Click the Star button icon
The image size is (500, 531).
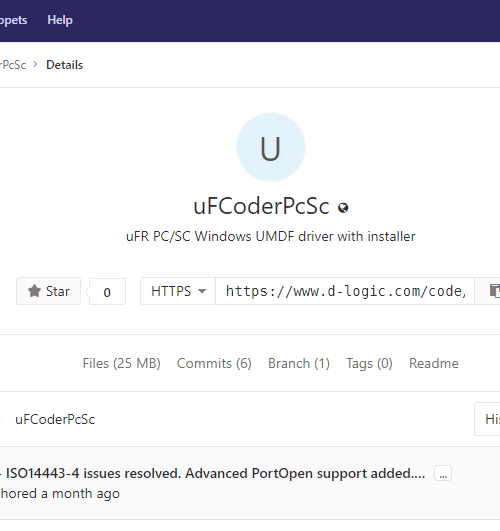click(x=34, y=291)
